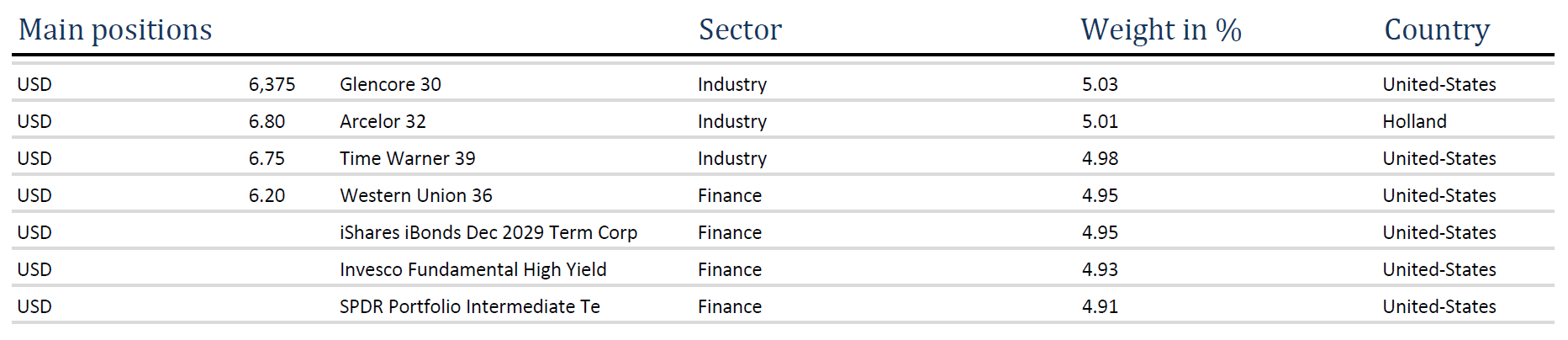Screen dimensions: 1568x340
Task: Click the Time Warner 39 entry
Action: (x=407, y=158)
